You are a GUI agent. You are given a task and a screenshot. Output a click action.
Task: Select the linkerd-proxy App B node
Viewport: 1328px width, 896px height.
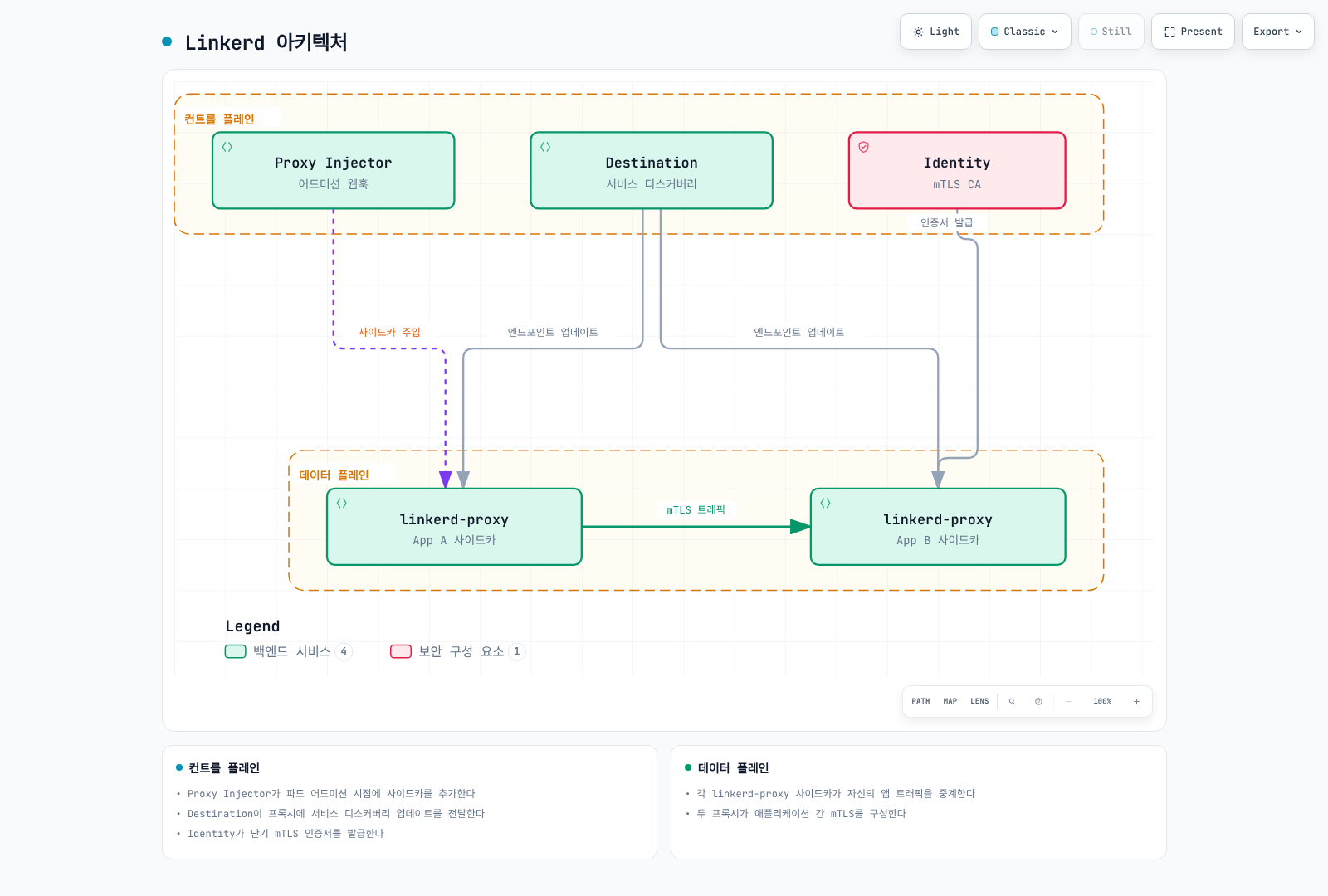(938, 527)
